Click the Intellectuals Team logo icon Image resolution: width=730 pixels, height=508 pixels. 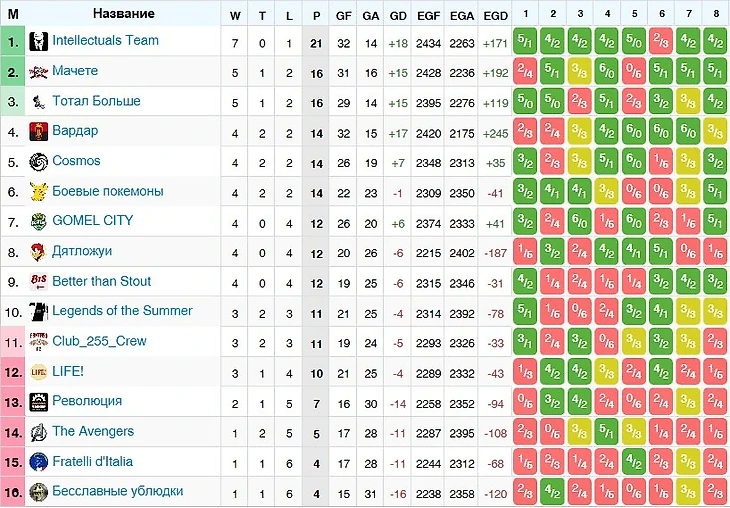coord(38,41)
